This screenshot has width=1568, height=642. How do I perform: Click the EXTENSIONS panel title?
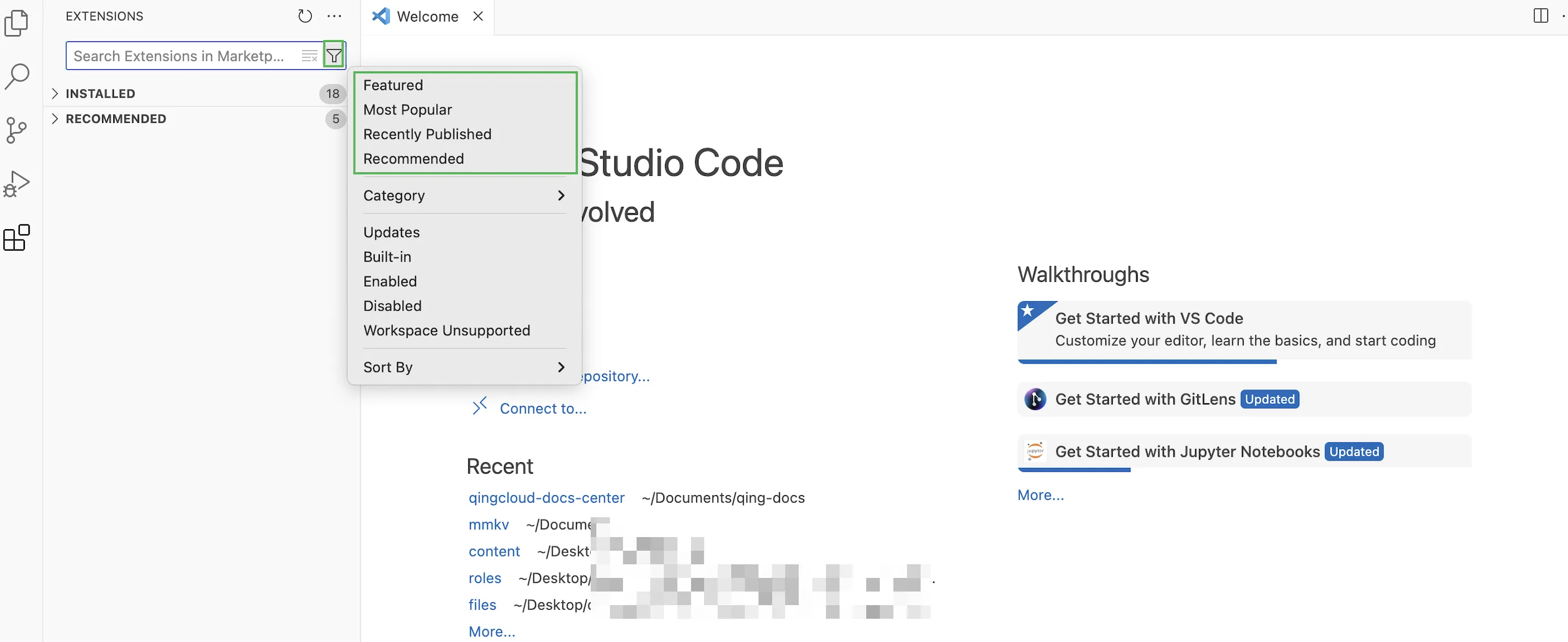pyautogui.click(x=104, y=16)
